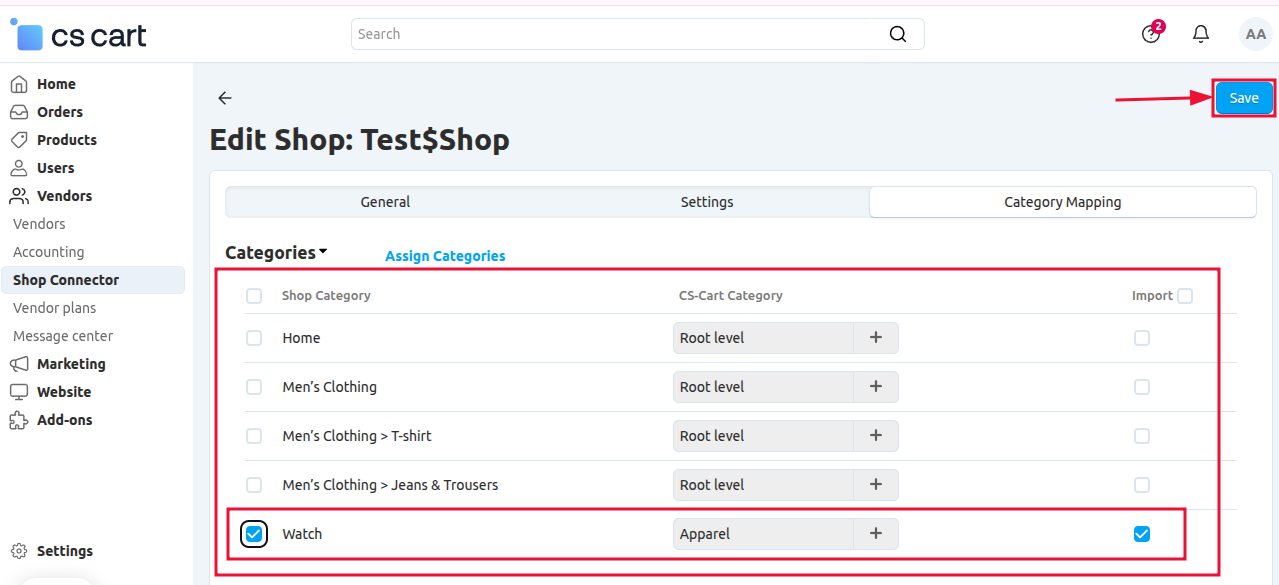Disable the Import checkbox for Watch
Screen dimensions: 1279x585
(1142, 533)
